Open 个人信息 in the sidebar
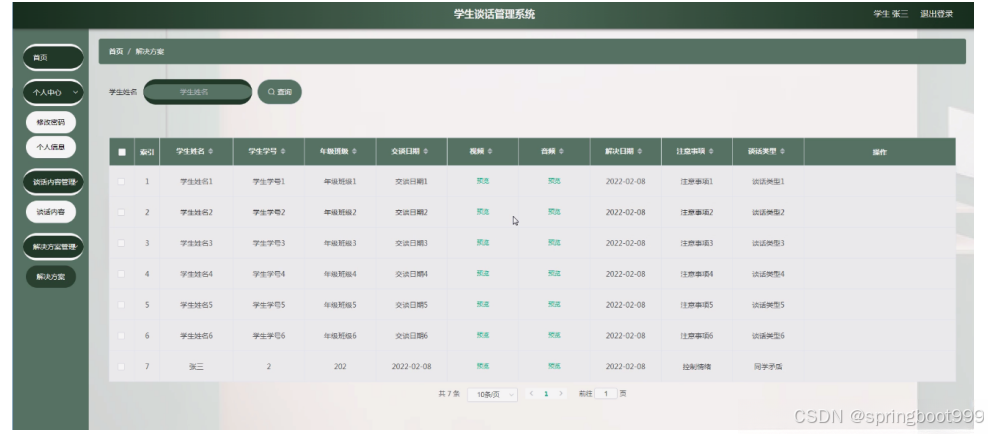This screenshot has width=988, height=434. [x=50, y=147]
